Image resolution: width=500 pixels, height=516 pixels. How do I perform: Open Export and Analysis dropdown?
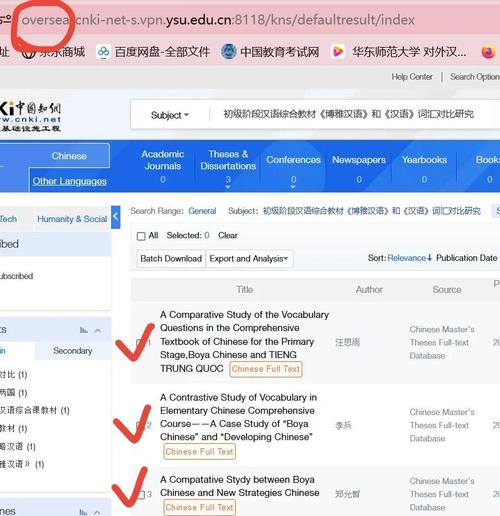click(x=249, y=259)
